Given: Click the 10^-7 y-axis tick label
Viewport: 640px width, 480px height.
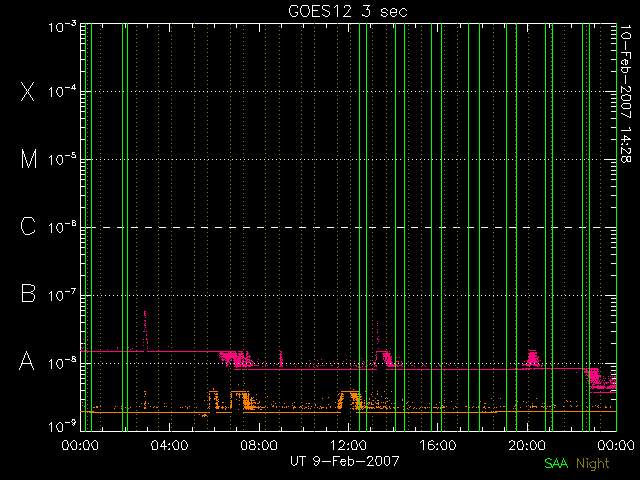Looking at the screenshot, I should pyautogui.click(x=62, y=295).
